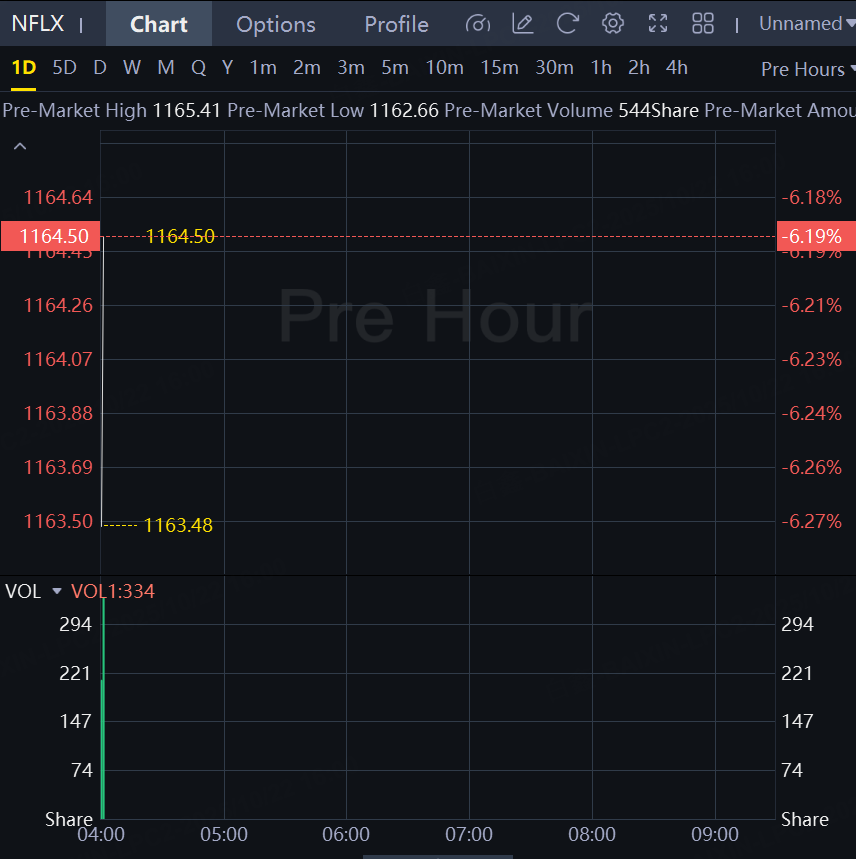Expand chart to fullscreen

coord(658,24)
